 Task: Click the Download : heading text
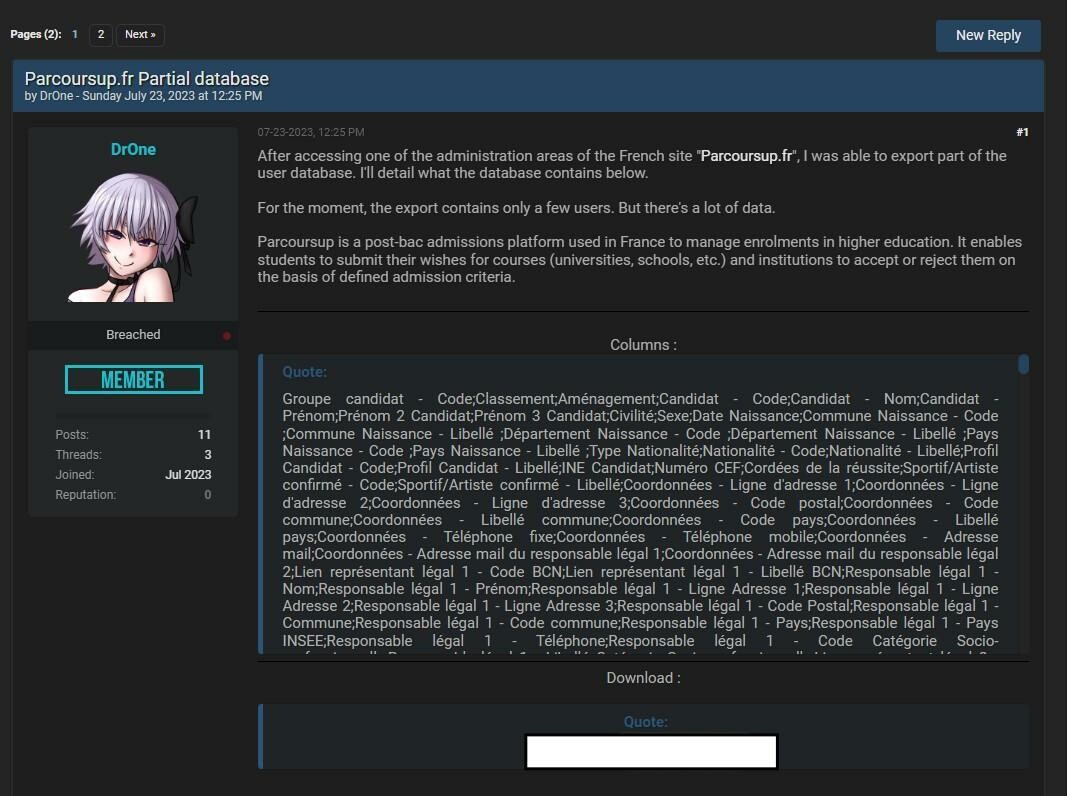click(x=643, y=678)
